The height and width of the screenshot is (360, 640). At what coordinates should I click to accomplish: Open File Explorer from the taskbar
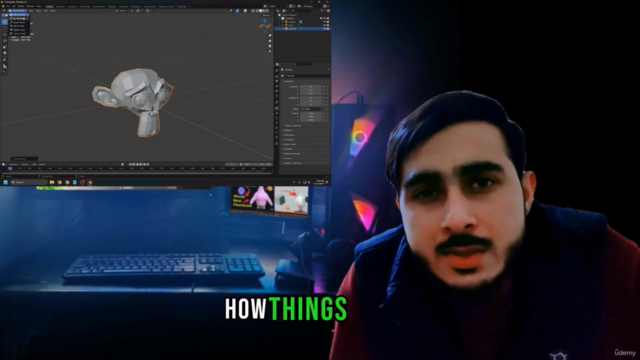pyautogui.click(x=52, y=182)
